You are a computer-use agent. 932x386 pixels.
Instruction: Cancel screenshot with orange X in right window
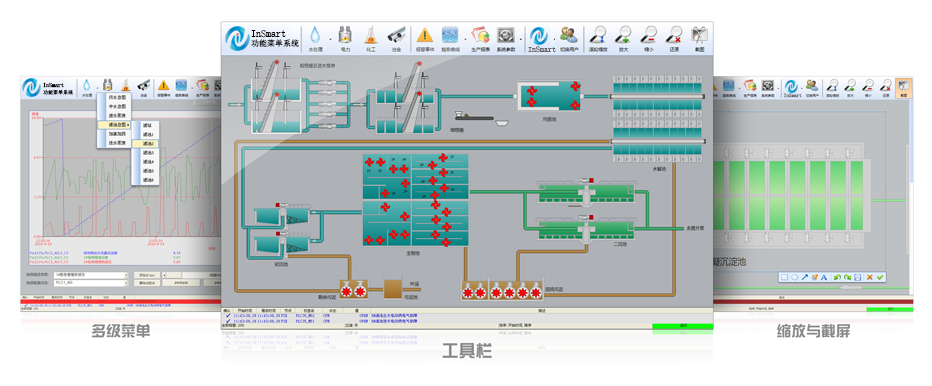tap(870, 277)
